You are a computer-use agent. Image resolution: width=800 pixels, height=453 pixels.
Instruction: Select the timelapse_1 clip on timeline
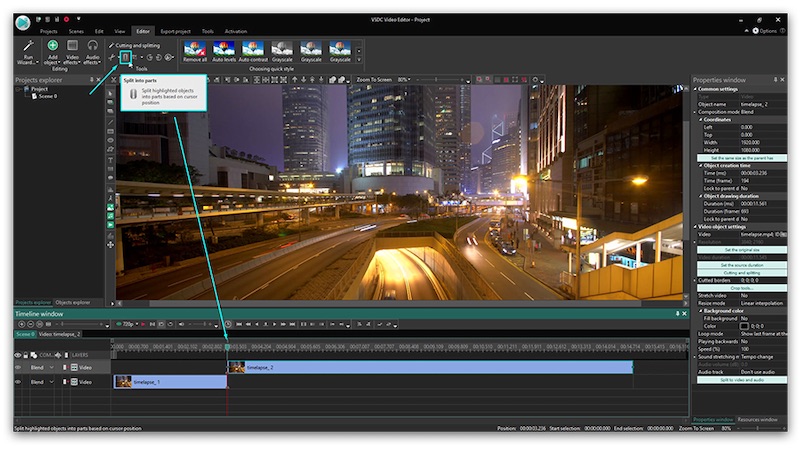click(170, 382)
